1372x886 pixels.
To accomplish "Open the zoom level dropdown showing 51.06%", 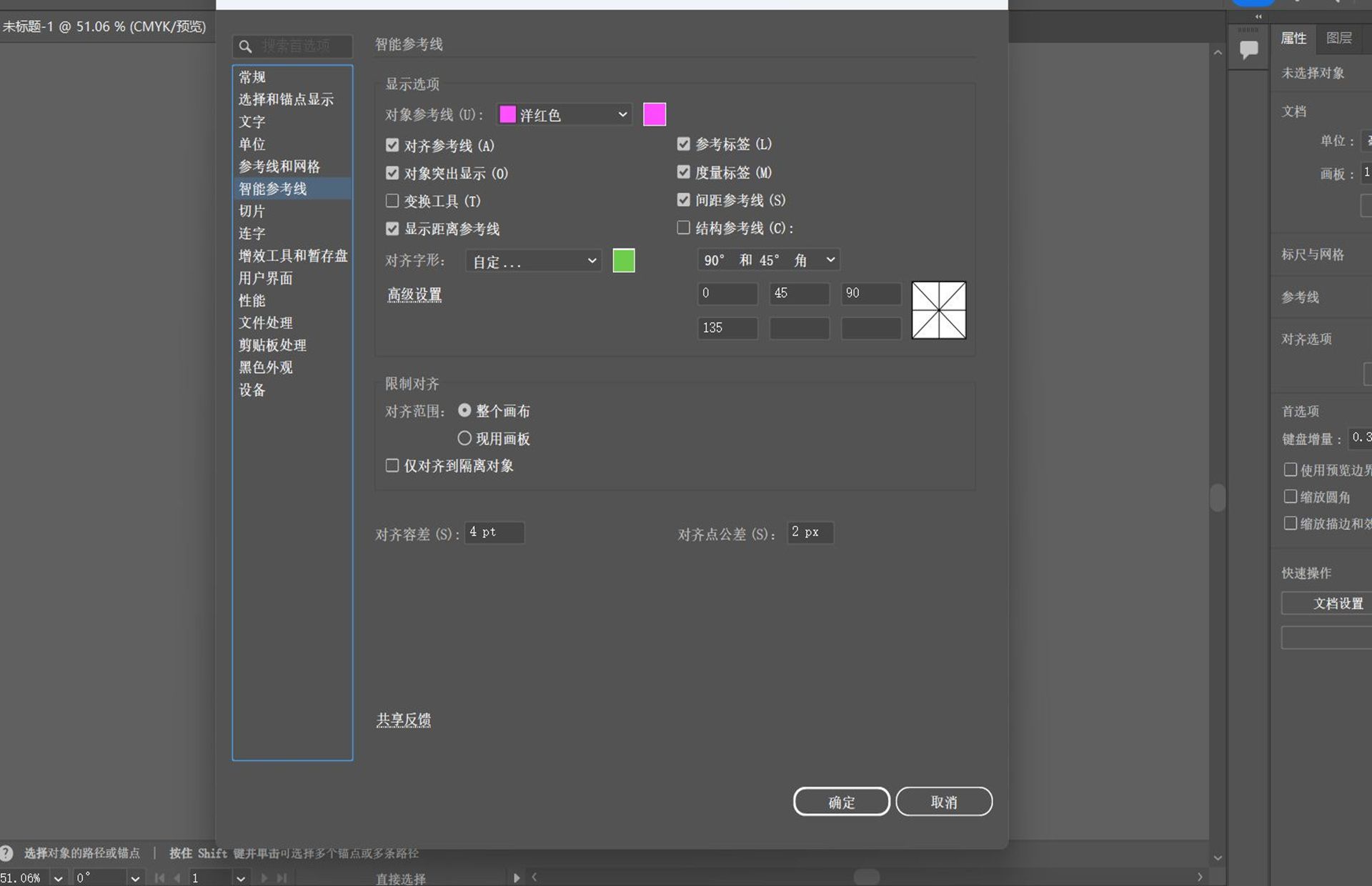I will (57, 877).
